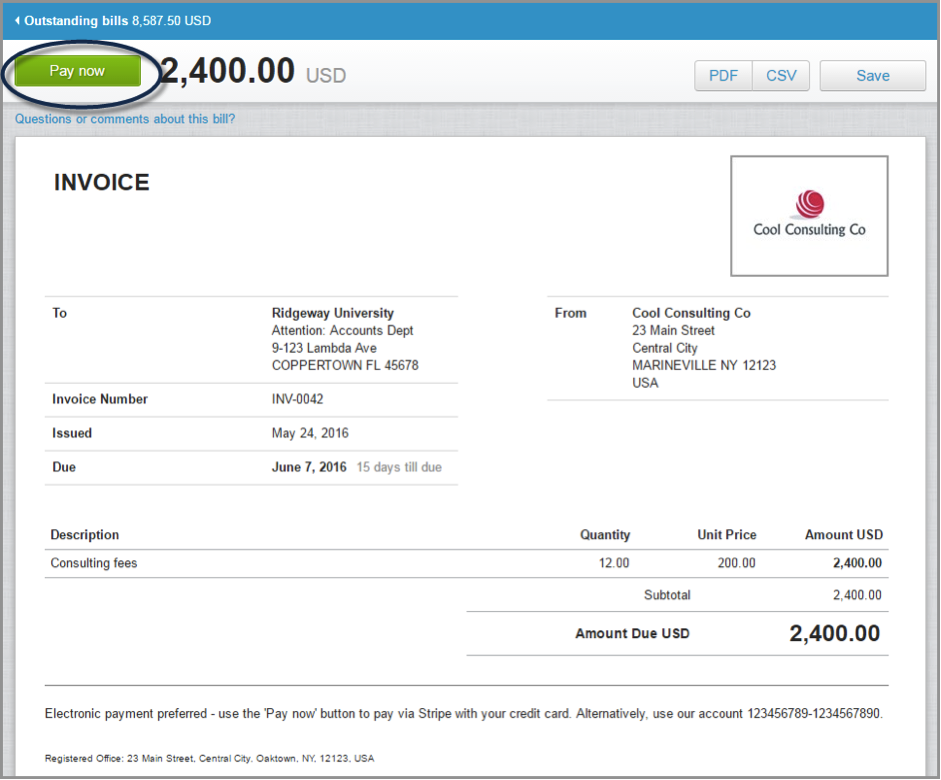
Task: Click the Registered Office footer line
Action: click(x=209, y=758)
